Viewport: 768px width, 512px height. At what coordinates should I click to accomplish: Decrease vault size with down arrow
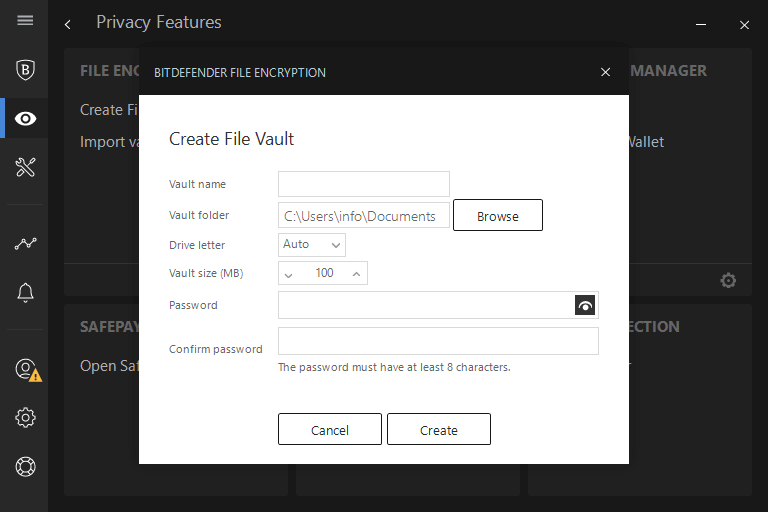(289, 273)
